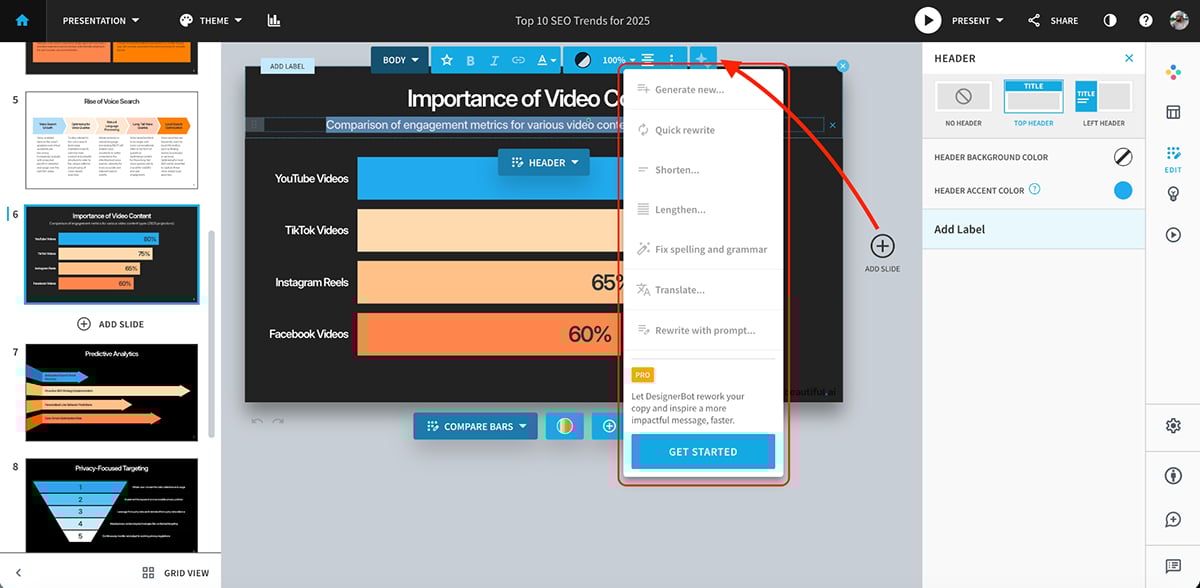This screenshot has height=588, width=1200.
Task: Select the LEFT HEADER layout option
Action: coord(1103,97)
